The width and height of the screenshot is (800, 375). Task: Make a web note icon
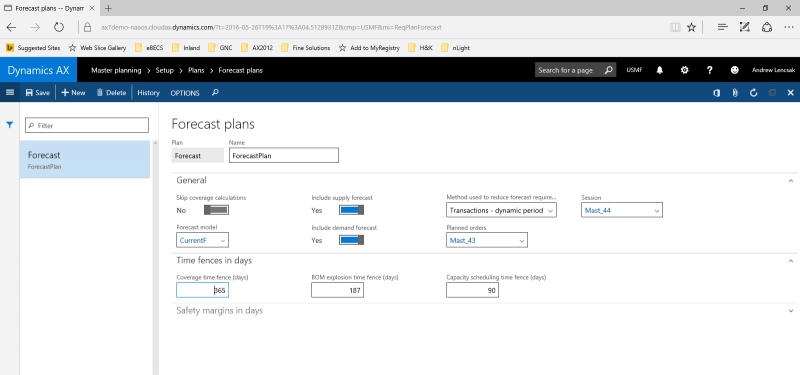[744, 28]
